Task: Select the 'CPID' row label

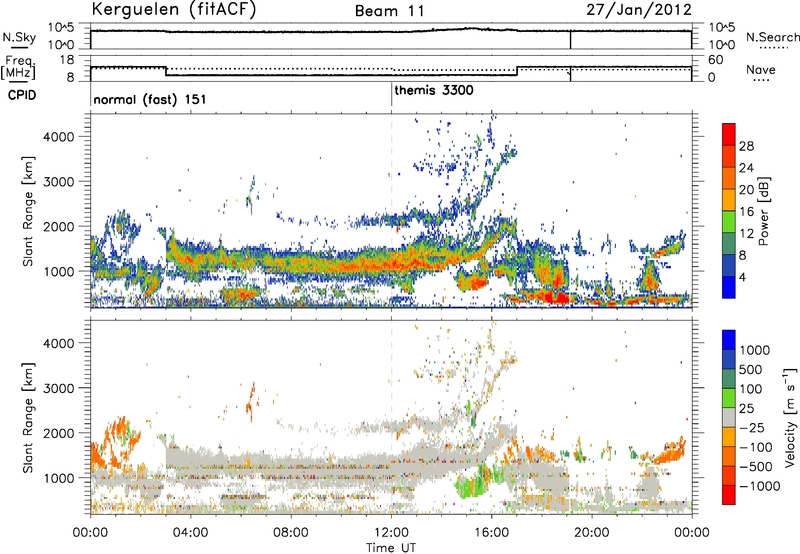Action: (x=22, y=95)
